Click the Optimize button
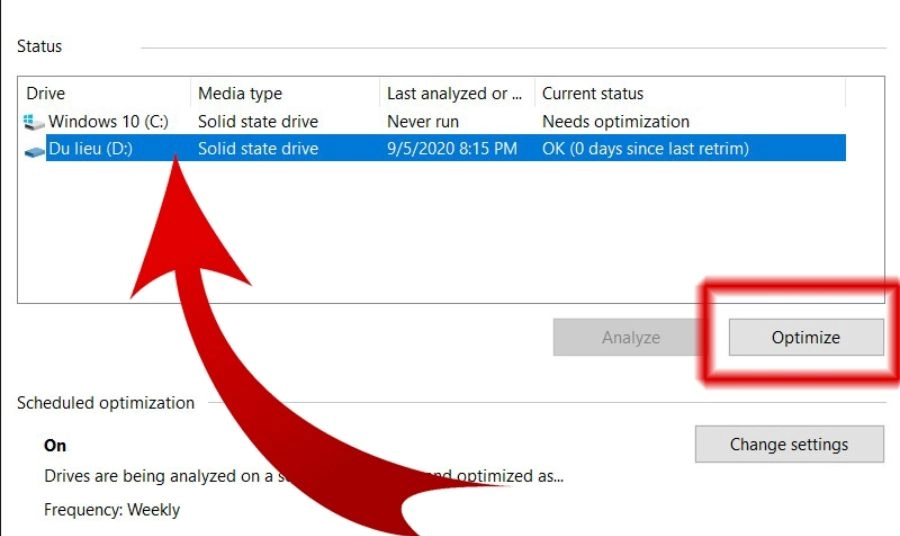The image size is (900, 536). coord(806,337)
